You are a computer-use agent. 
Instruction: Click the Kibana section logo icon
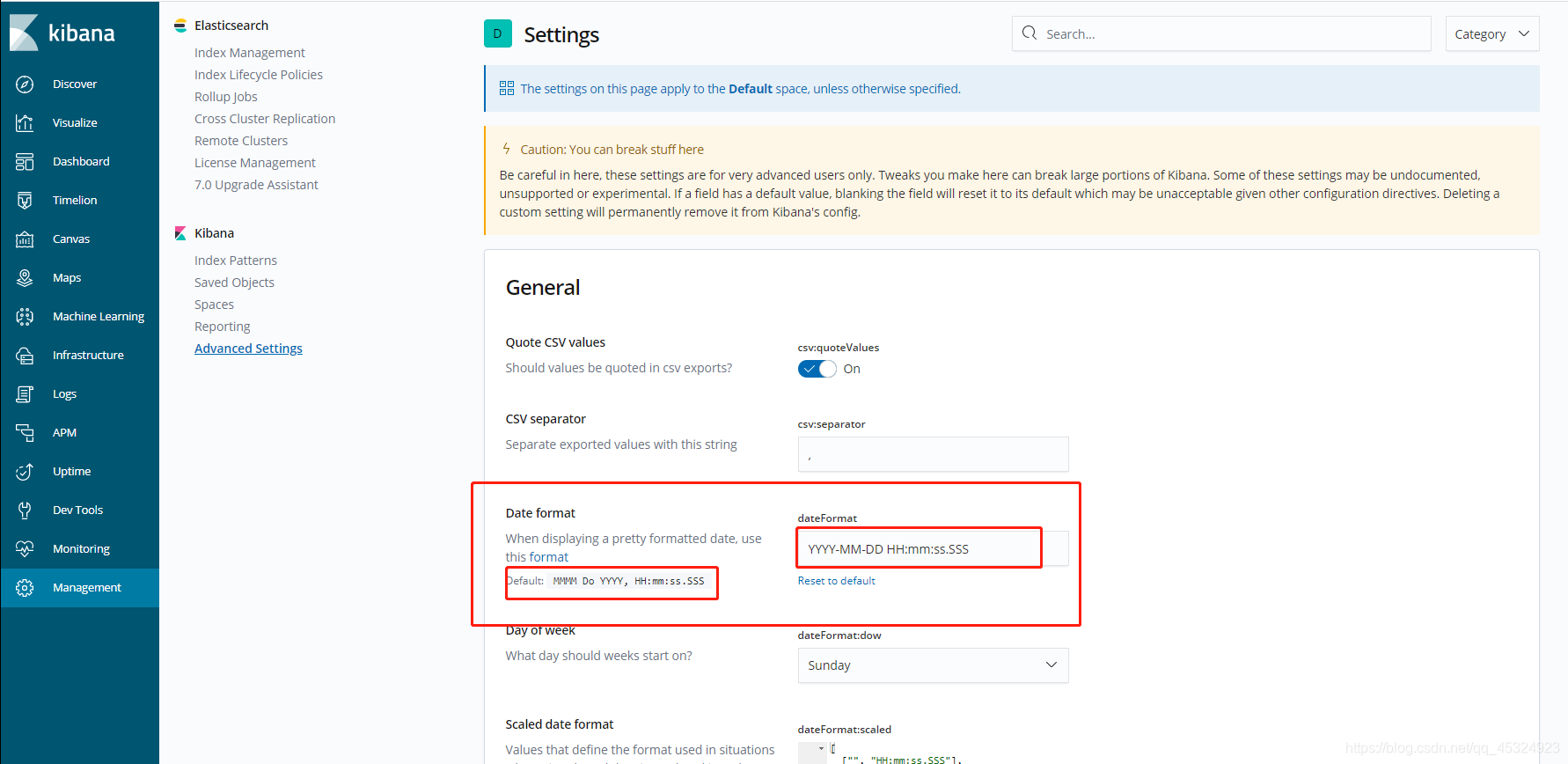tap(180, 233)
